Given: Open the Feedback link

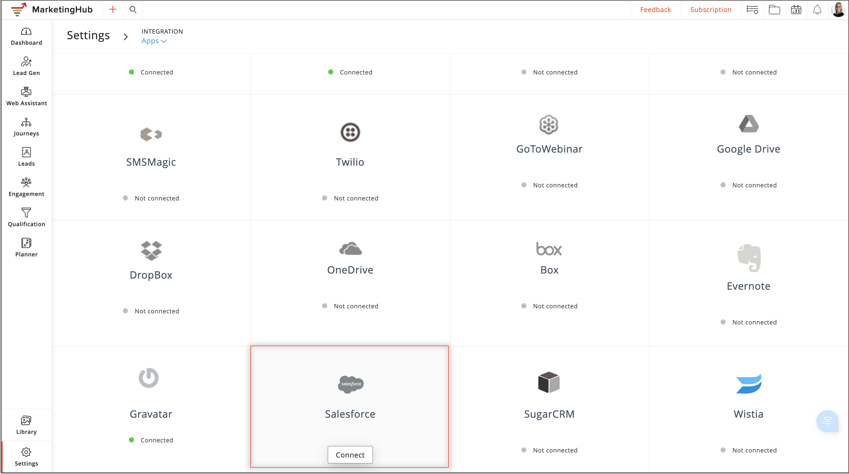Looking at the screenshot, I should click(655, 9).
